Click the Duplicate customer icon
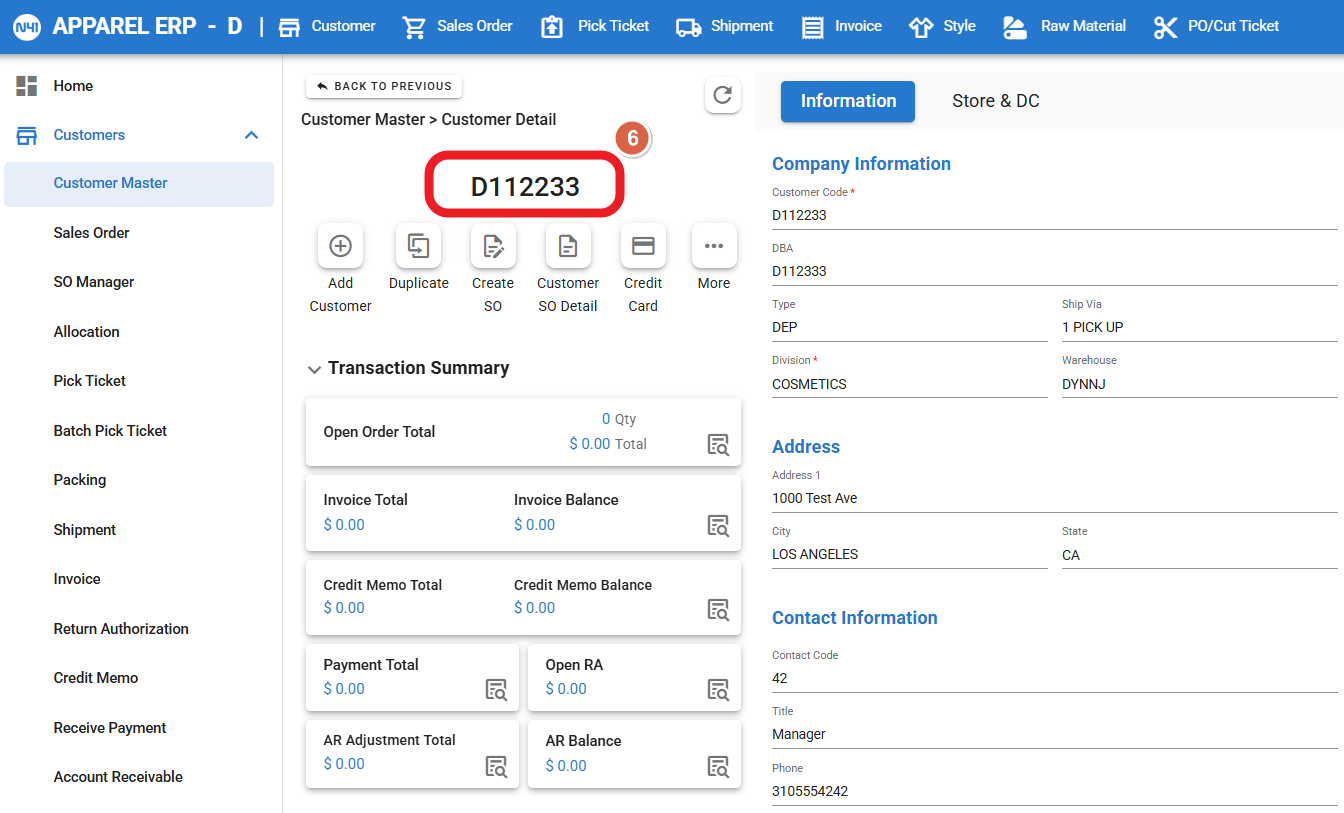The width and height of the screenshot is (1344, 813). click(x=418, y=246)
